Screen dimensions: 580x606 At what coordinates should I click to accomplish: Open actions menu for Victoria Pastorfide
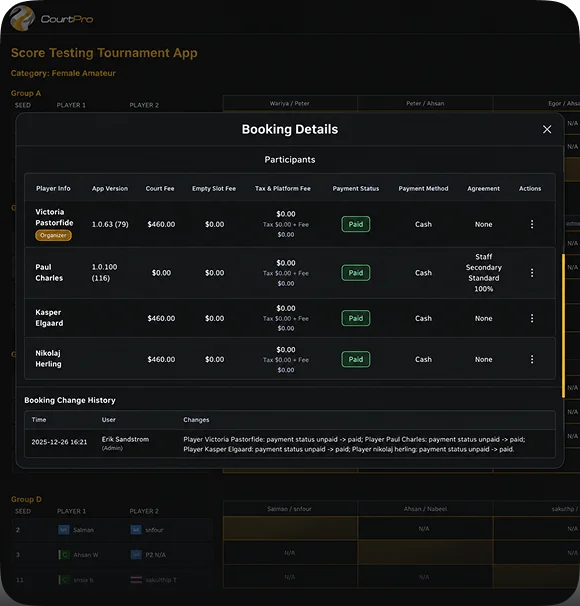click(532, 224)
